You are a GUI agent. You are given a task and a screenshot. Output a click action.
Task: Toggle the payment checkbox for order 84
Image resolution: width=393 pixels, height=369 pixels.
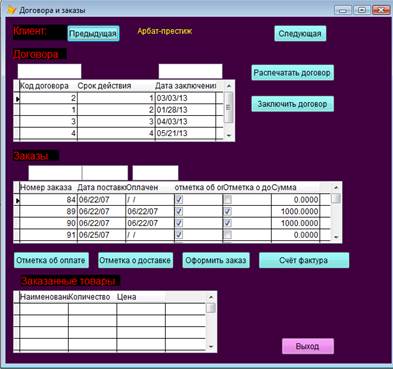179,200
